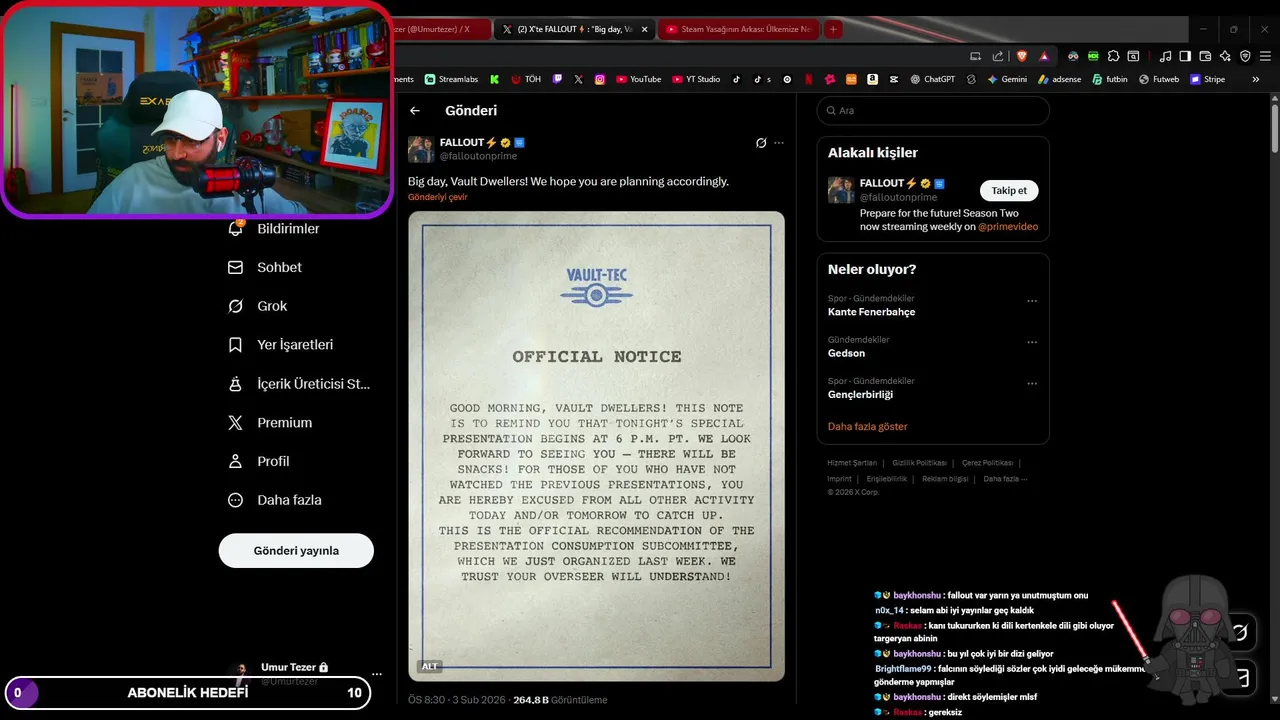Focus the Ara search field
The width and height of the screenshot is (1280, 720).
933,111
